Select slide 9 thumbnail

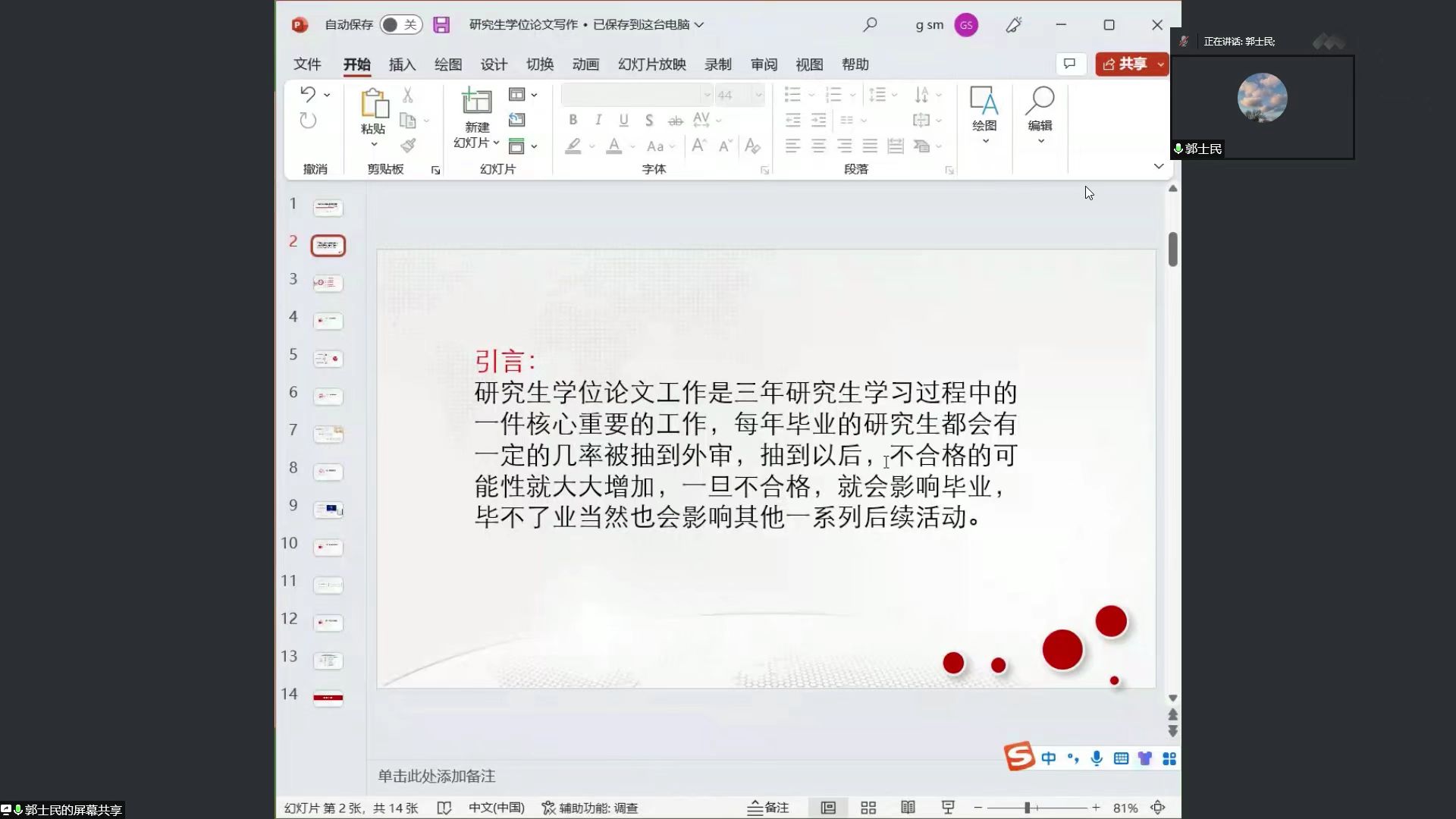tap(328, 510)
